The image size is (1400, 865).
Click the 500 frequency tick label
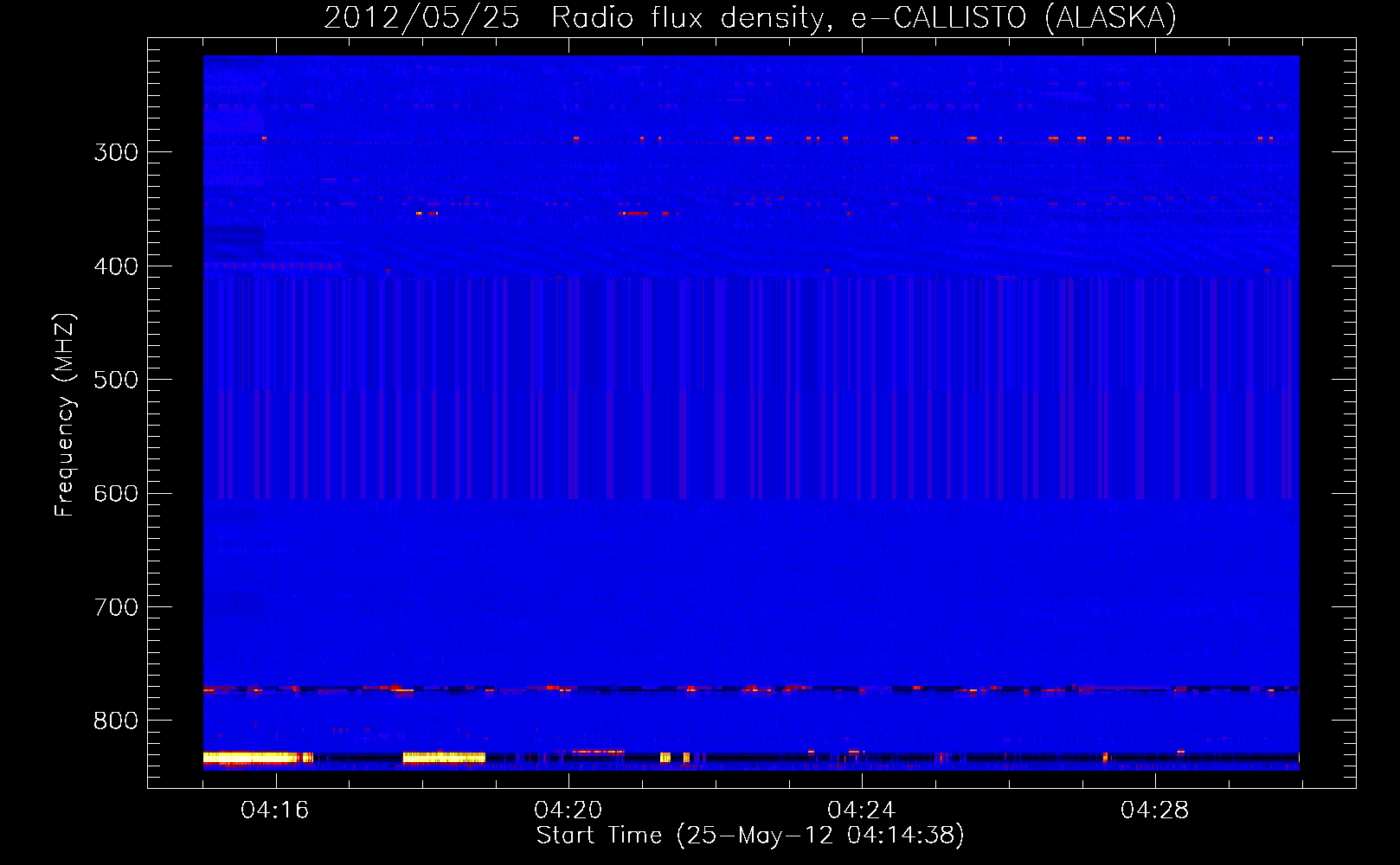point(116,380)
